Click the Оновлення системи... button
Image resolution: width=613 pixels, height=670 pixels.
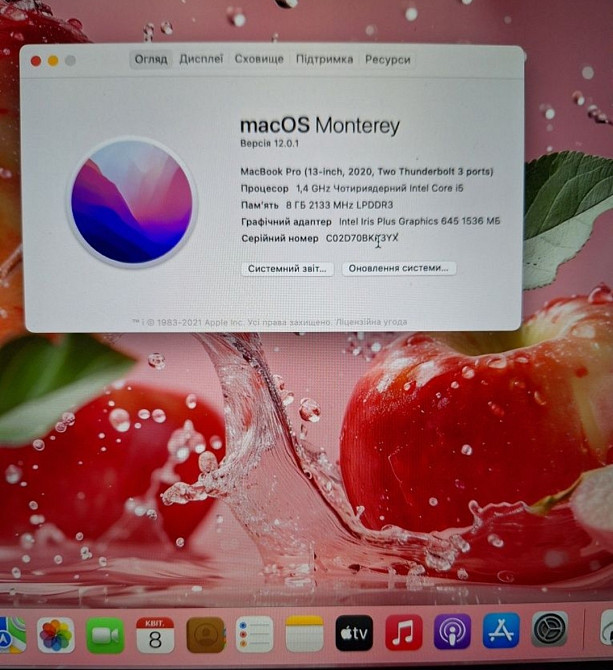pos(399,268)
